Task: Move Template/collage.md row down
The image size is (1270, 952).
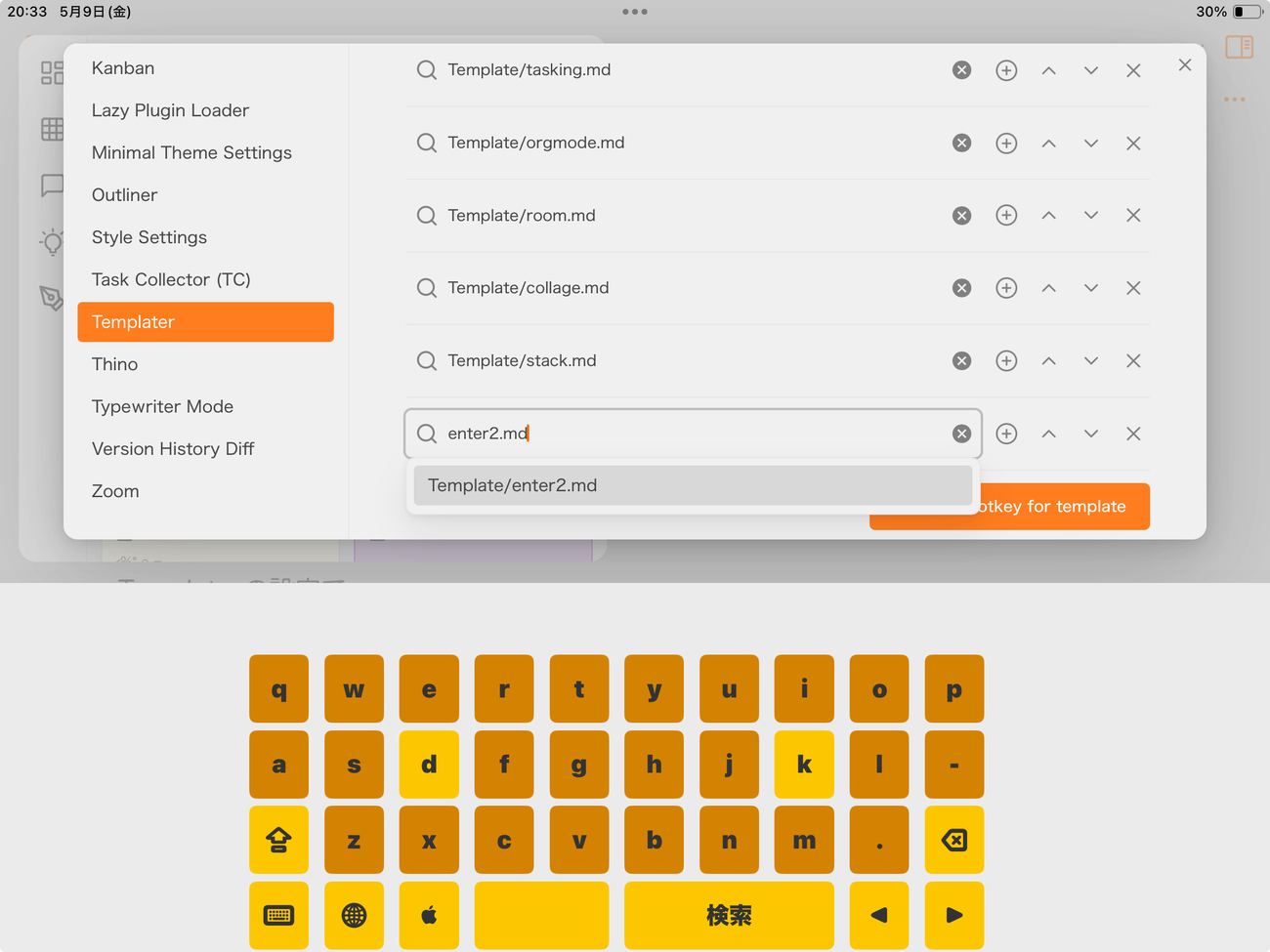Action: click(1091, 288)
